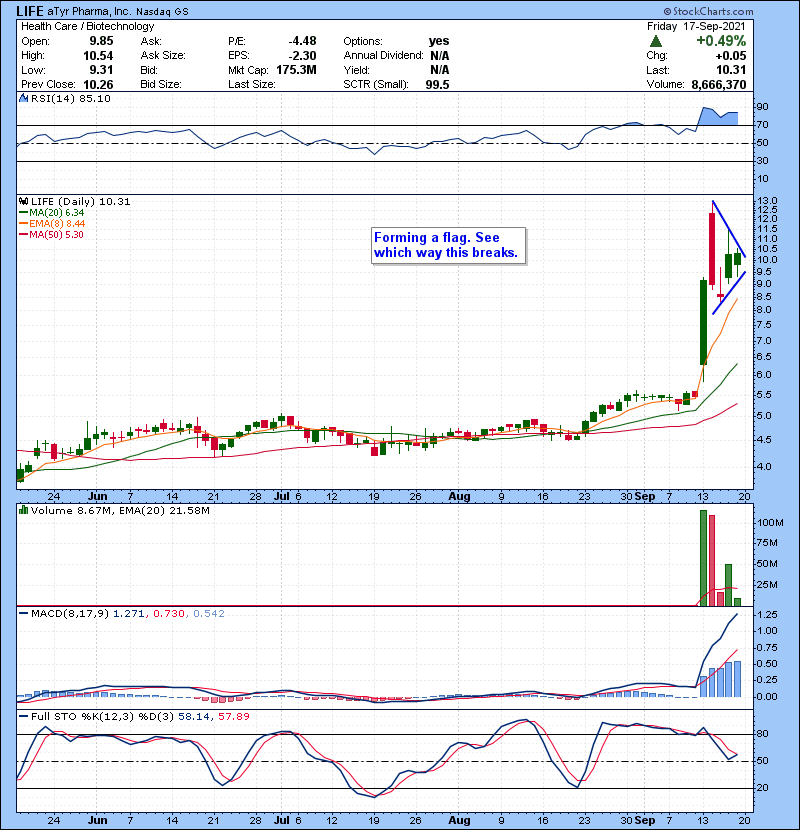
Task: Click the 7.0 price axis label
Action: tap(765, 340)
